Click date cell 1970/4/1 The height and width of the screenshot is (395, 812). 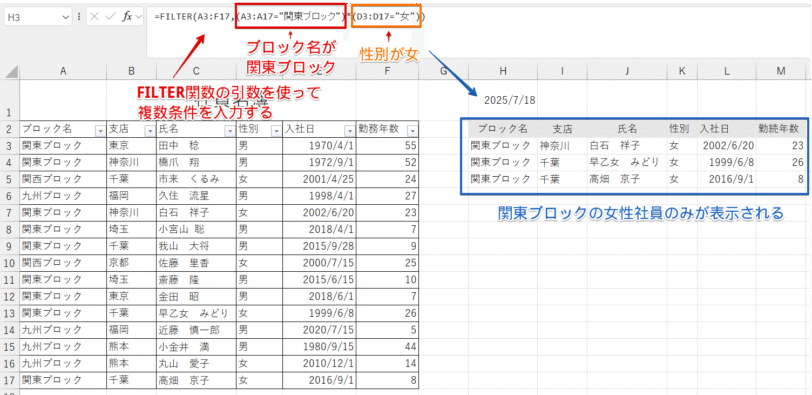tap(319, 145)
